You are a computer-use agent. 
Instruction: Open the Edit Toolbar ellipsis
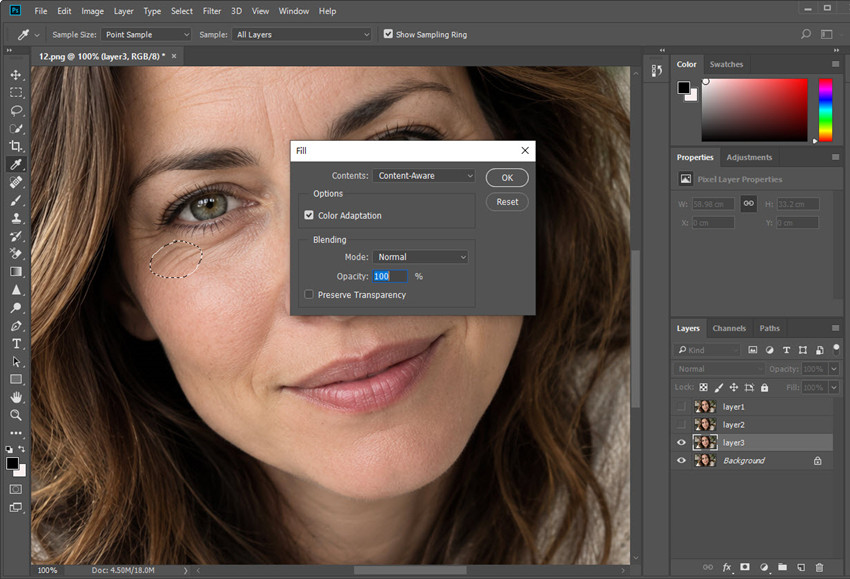pyautogui.click(x=16, y=433)
